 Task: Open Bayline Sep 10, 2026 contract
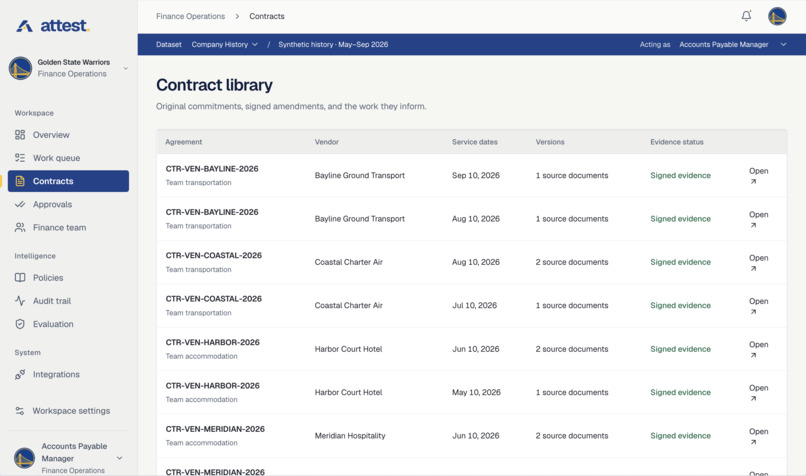[759, 175]
